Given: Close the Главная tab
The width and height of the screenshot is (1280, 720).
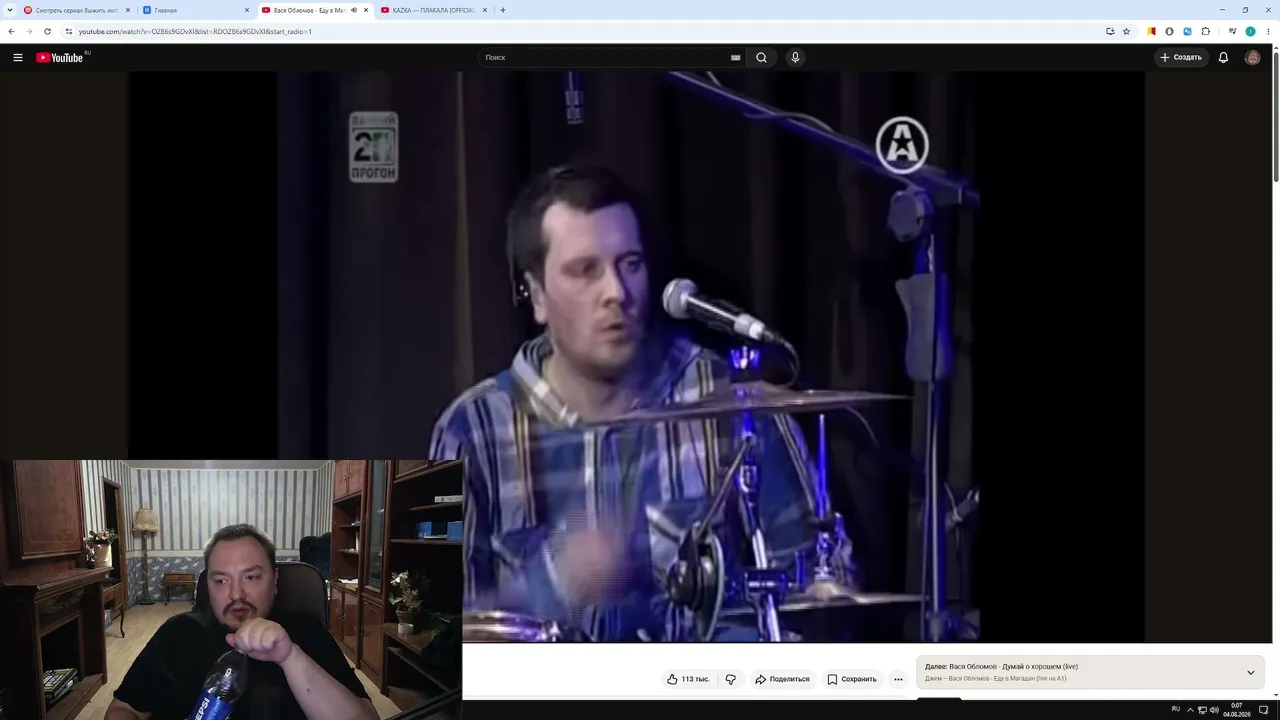Looking at the screenshot, I should click(247, 10).
